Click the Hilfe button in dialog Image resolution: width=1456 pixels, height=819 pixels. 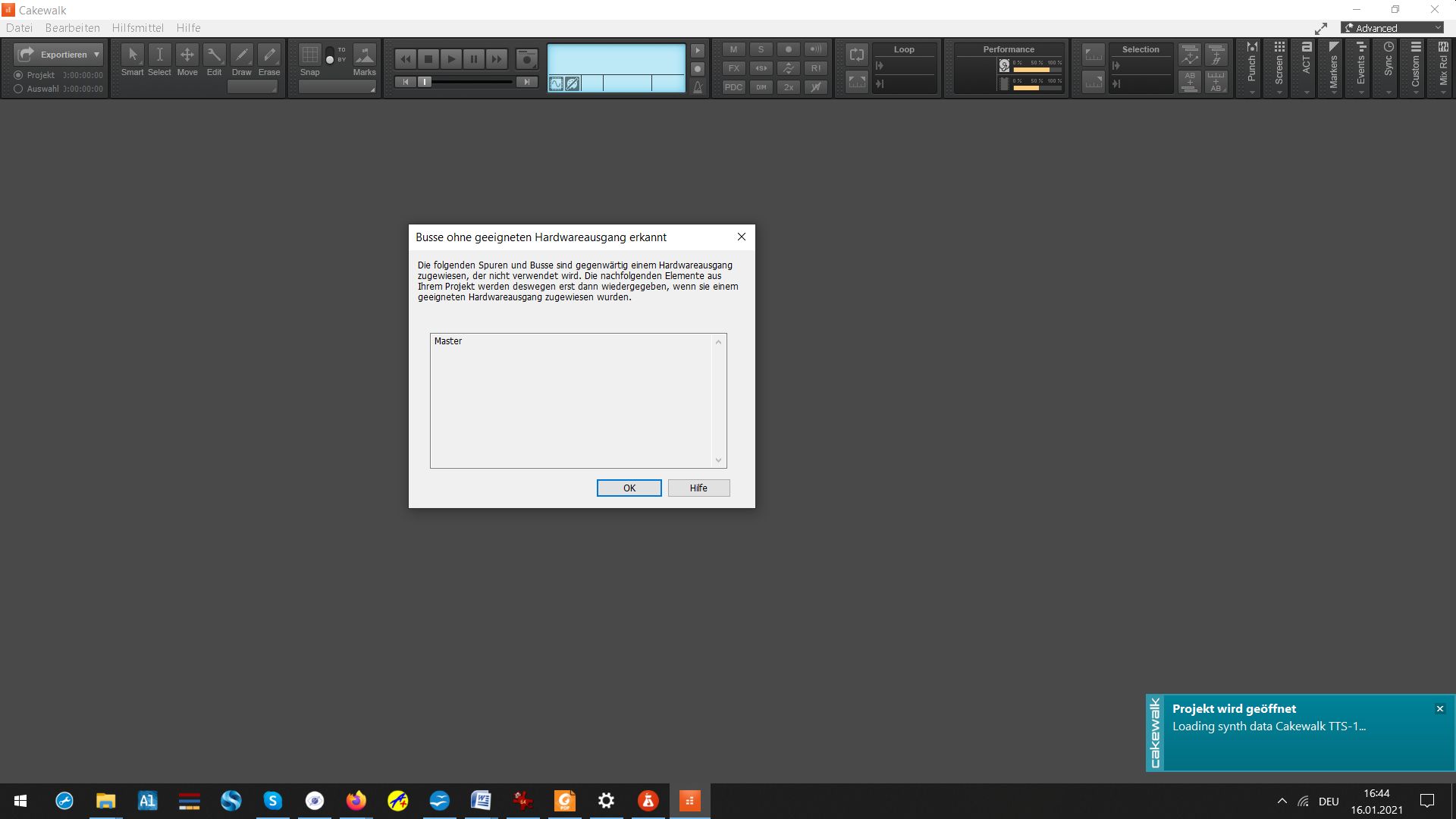pos(698,488)
